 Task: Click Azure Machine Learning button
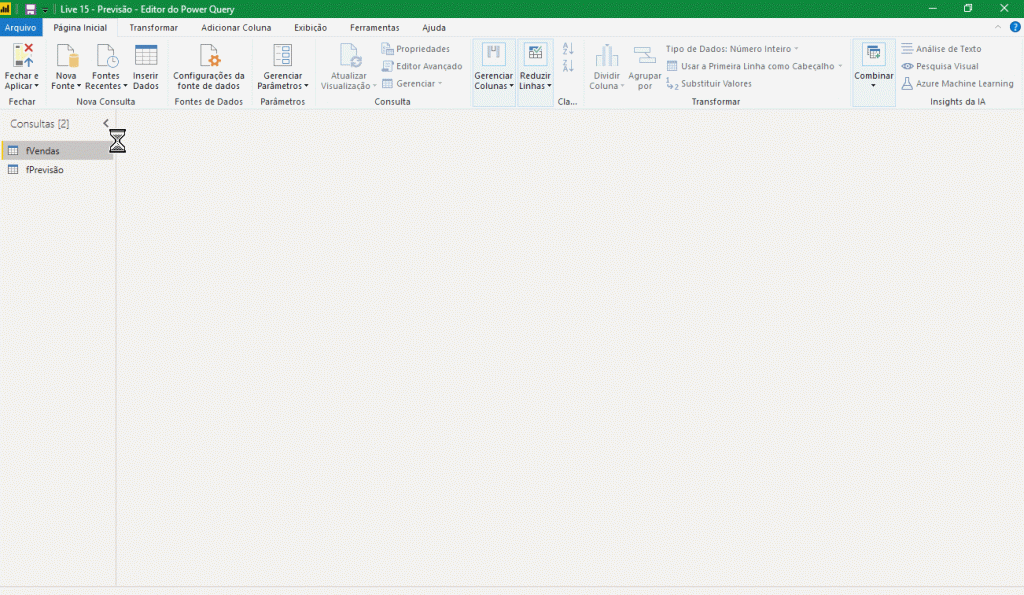(957, 84)
